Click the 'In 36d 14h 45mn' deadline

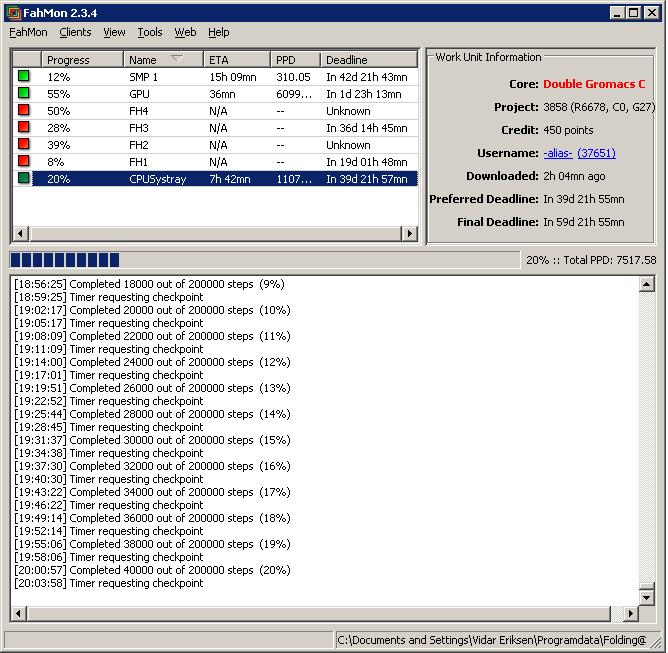point(366,128)
